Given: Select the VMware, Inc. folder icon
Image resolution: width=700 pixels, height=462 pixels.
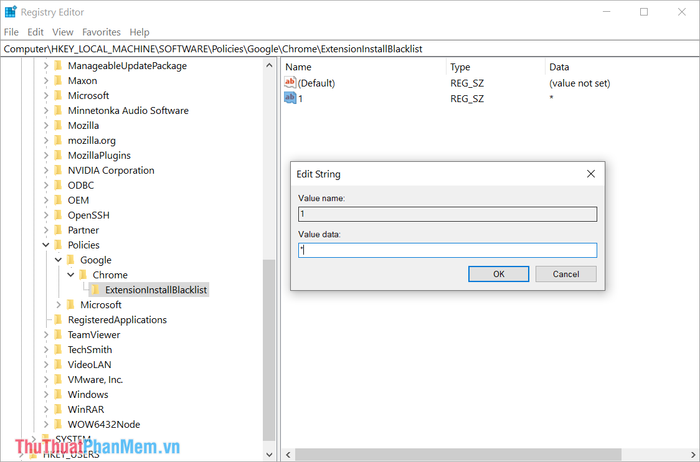Looking at the screenshot, I should click(58, 379).
